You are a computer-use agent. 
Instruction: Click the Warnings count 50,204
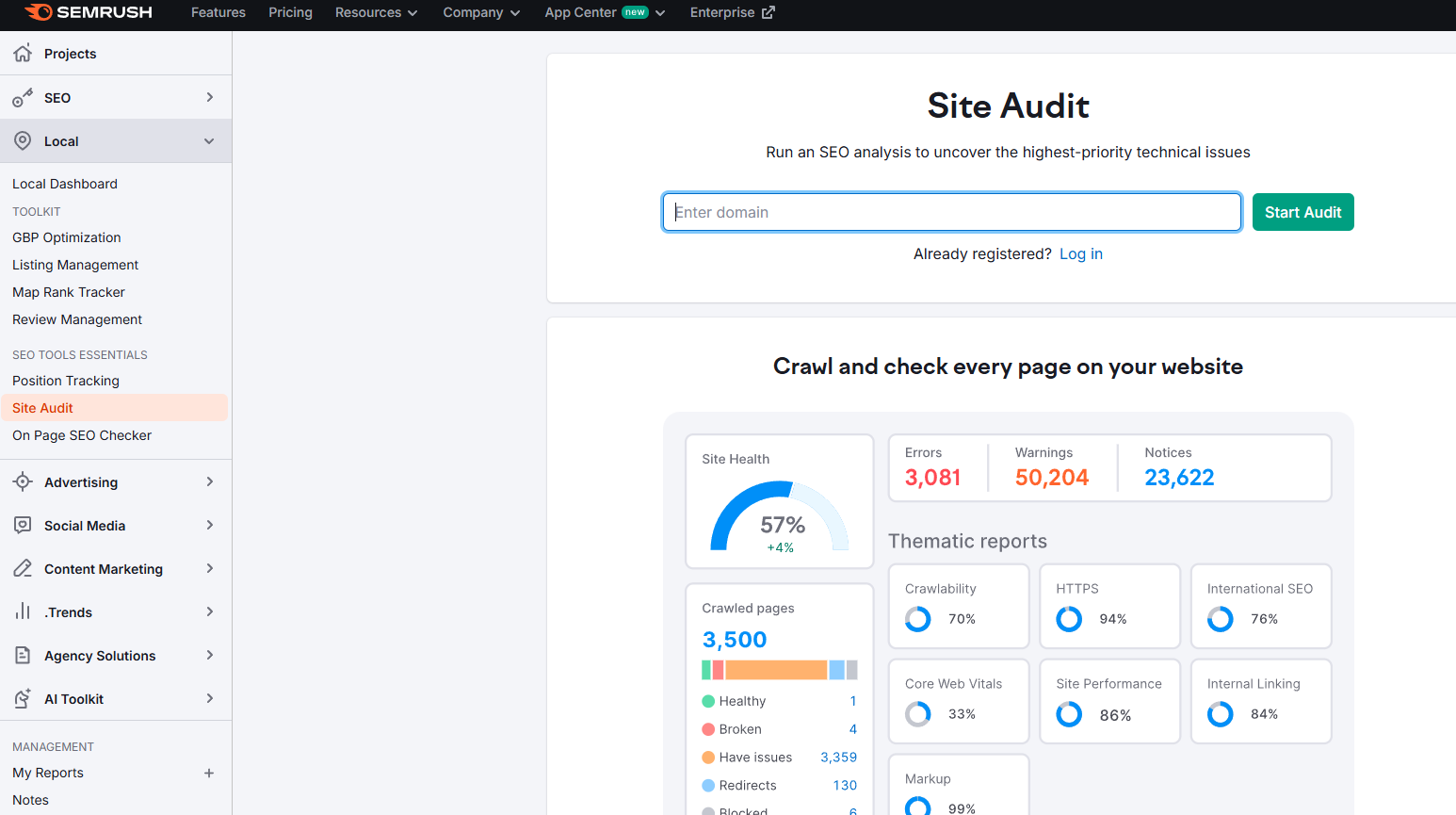[x=1052, y=478]
